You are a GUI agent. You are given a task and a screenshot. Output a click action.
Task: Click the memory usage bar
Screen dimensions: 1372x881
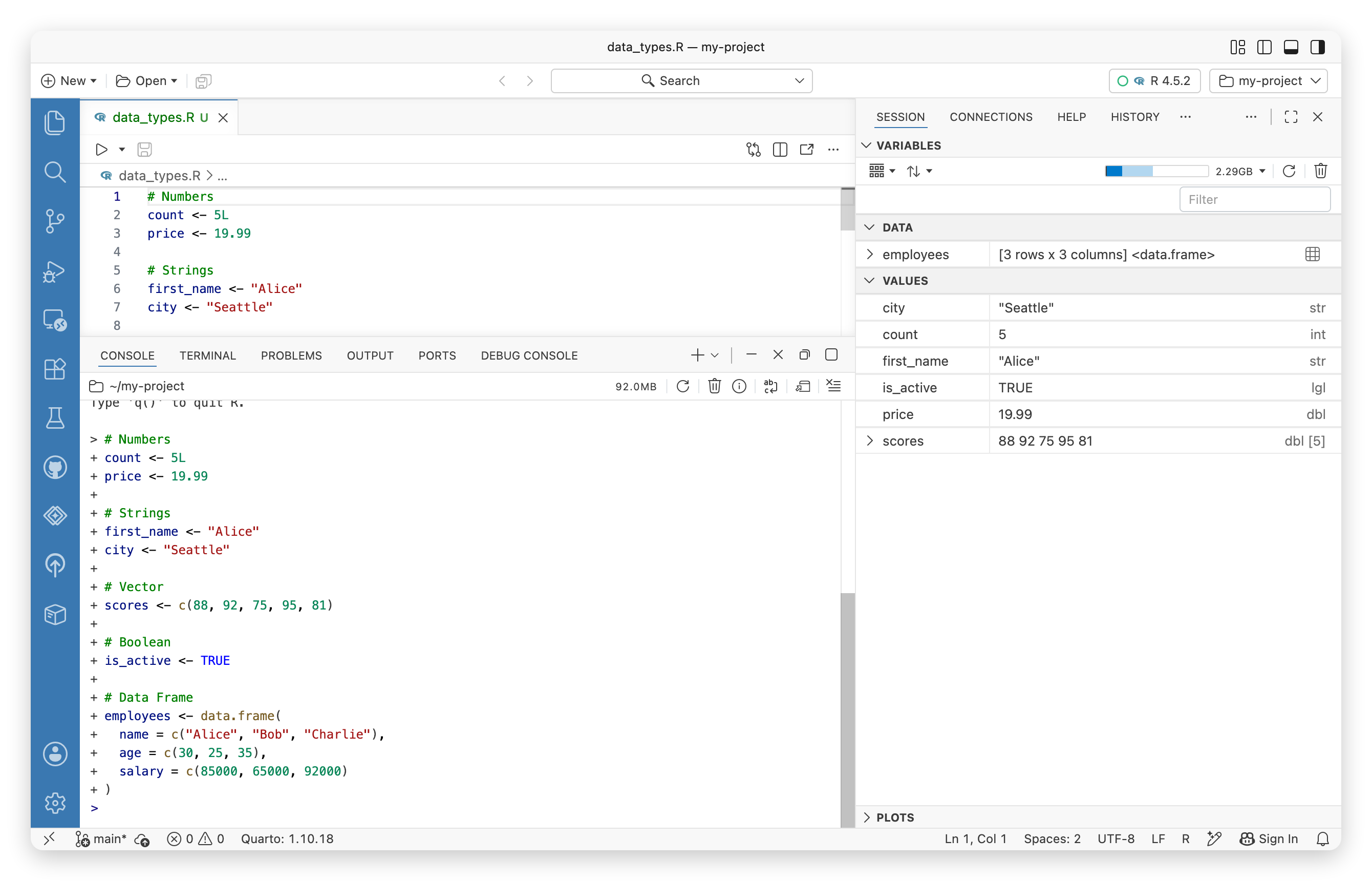(x=1156, y=171)
